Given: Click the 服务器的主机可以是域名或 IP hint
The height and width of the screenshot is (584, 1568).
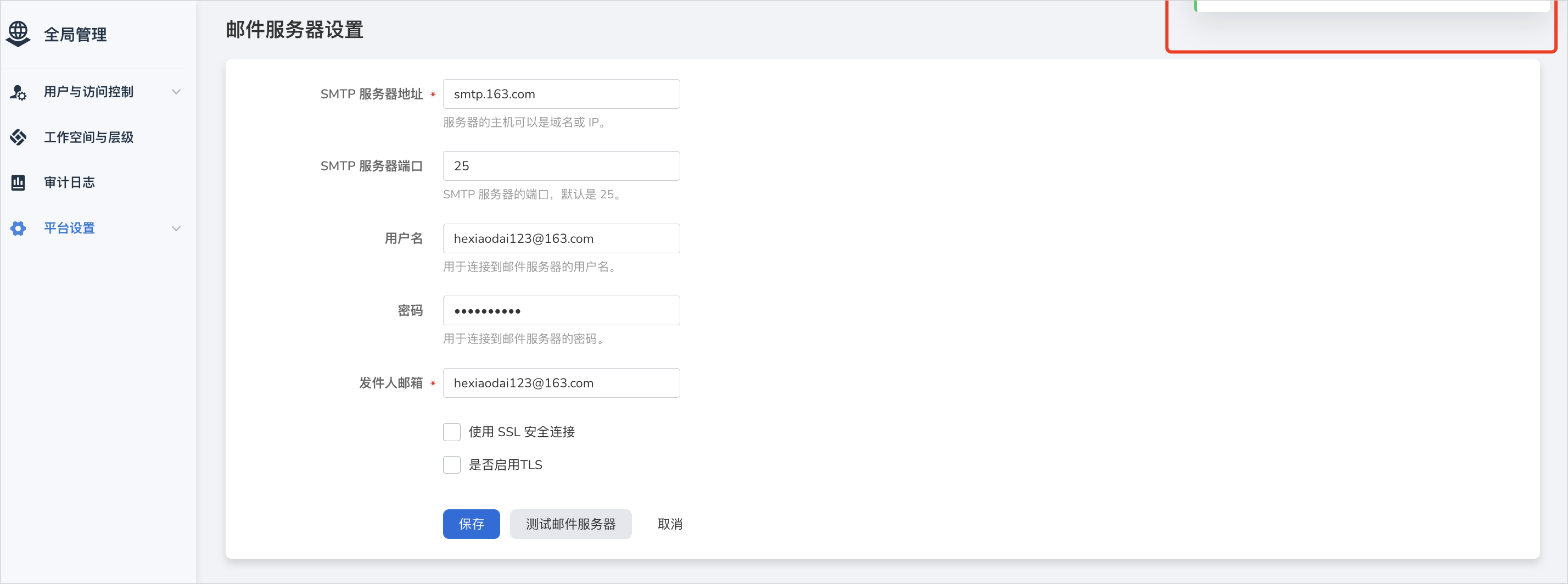Looking at the screenshot, I should (x=525, y=123).
